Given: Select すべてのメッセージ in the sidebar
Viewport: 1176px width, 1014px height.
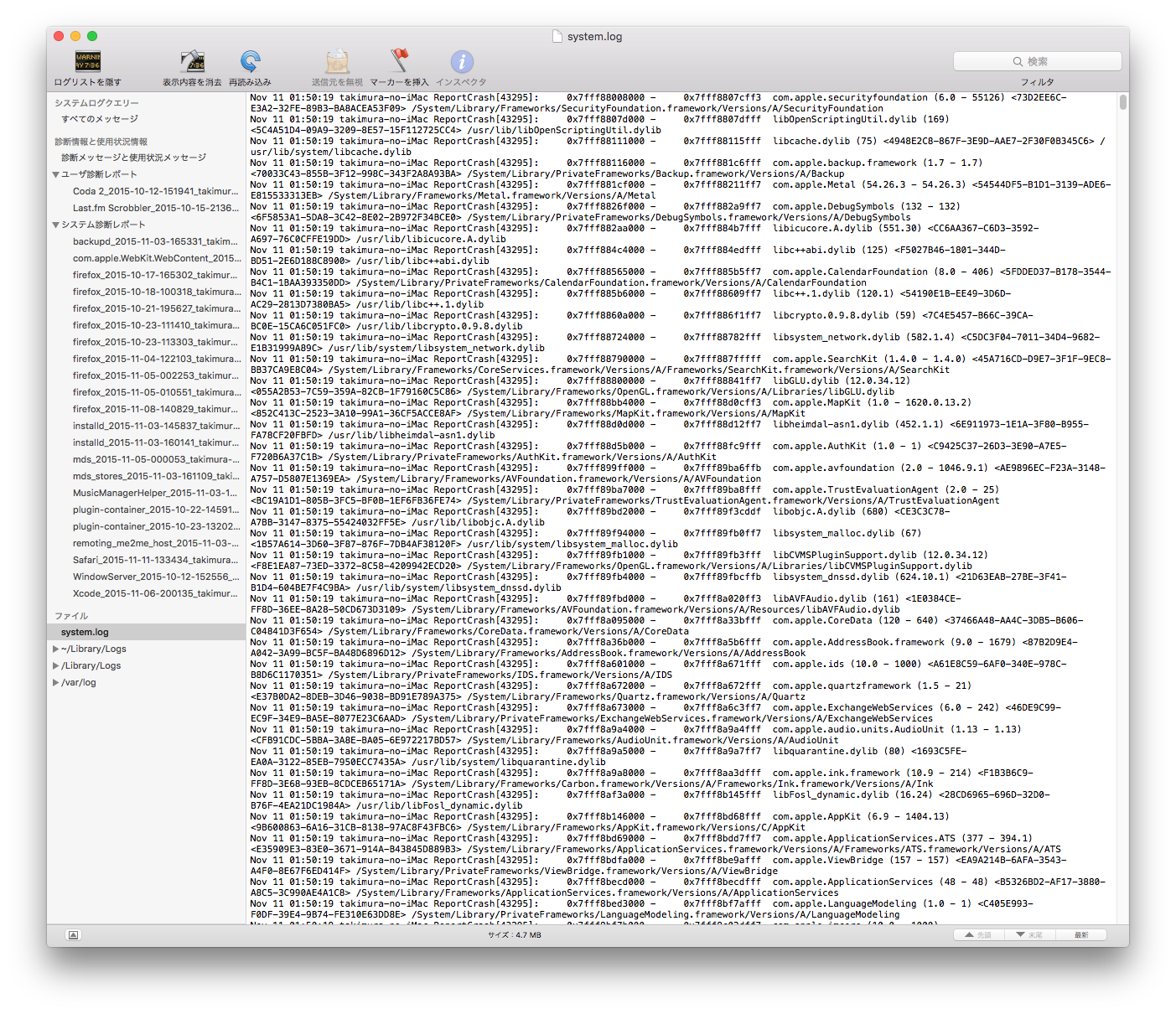Looking at the screenshot, I should tap(100, 119).
